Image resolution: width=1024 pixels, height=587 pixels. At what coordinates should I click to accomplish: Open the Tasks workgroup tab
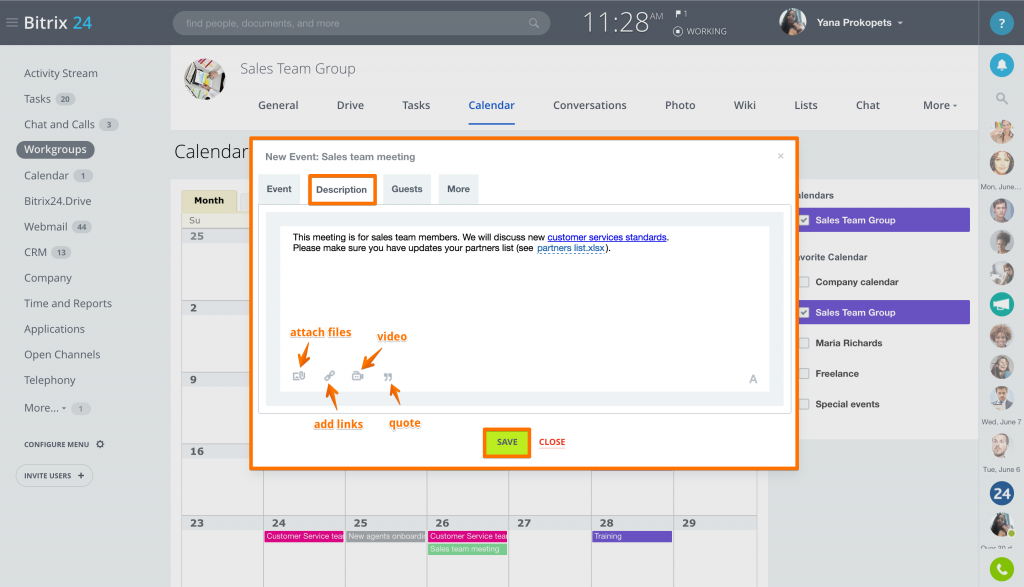pyautogui.click(x=416, y=105)
